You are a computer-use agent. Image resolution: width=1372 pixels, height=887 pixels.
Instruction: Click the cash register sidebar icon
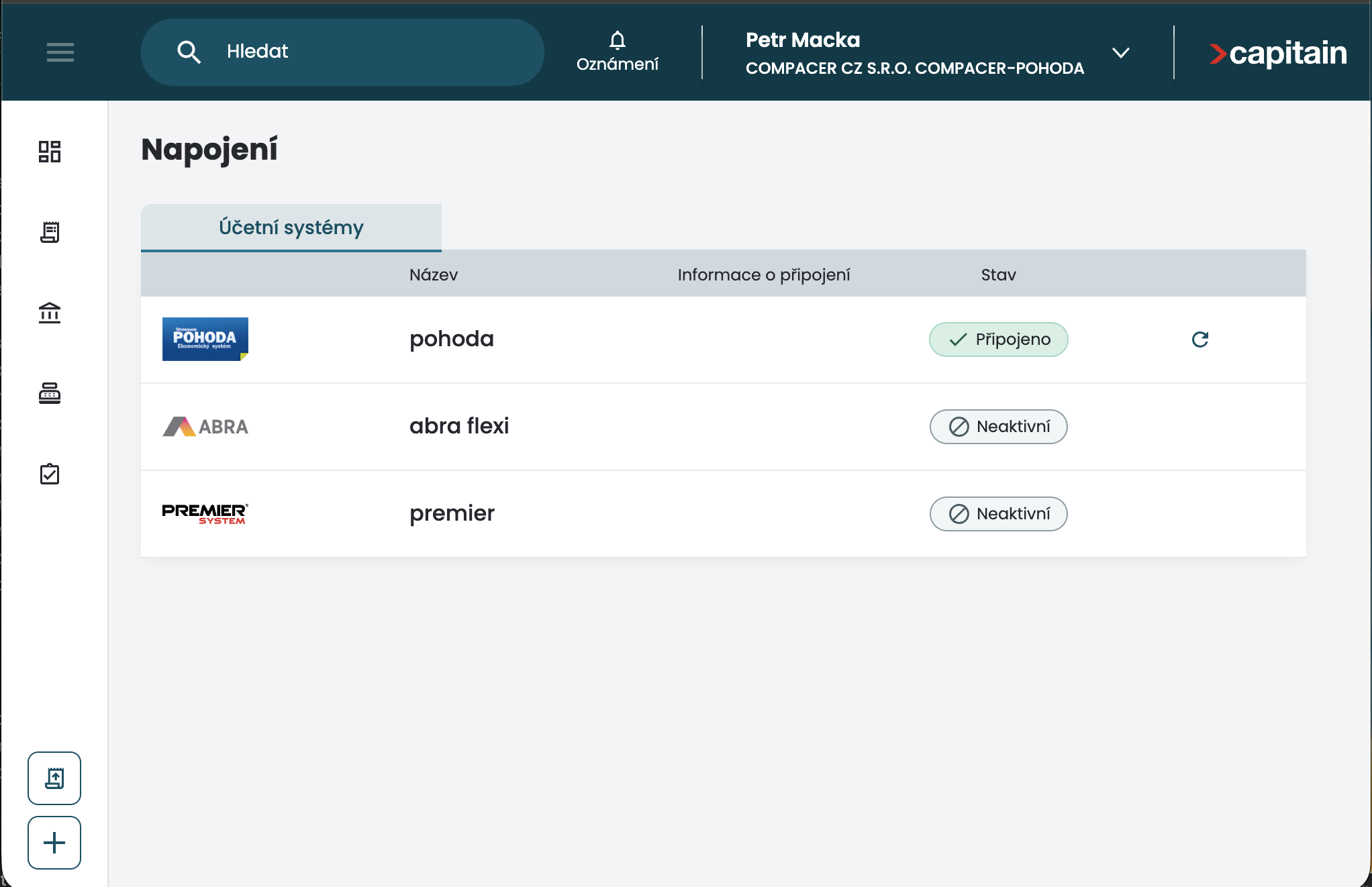(50, 393)
